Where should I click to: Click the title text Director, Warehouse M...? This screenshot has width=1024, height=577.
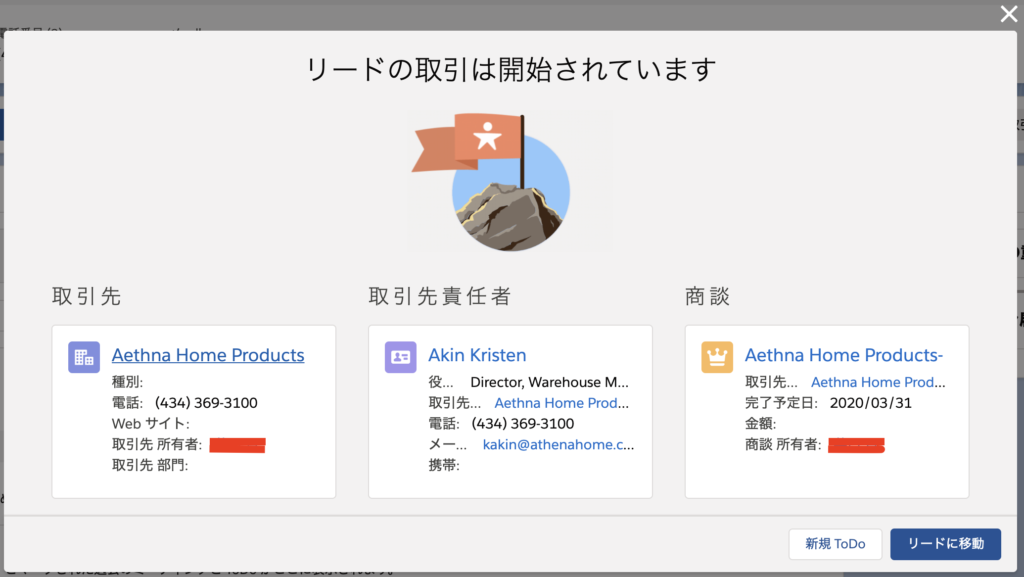549,382
